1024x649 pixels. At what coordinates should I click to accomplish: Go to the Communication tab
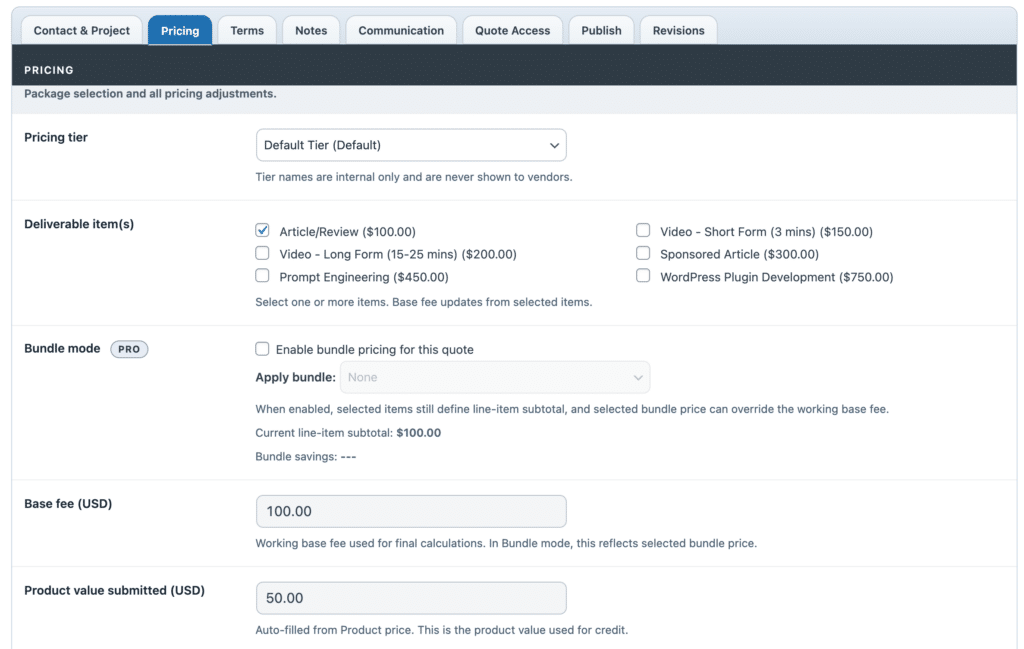click(401, 30)
